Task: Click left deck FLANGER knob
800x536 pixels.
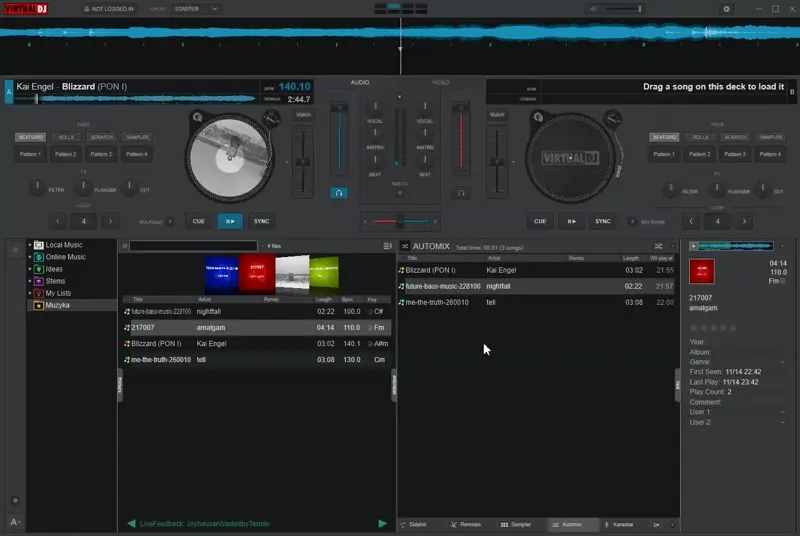Action: pos(83,188)
